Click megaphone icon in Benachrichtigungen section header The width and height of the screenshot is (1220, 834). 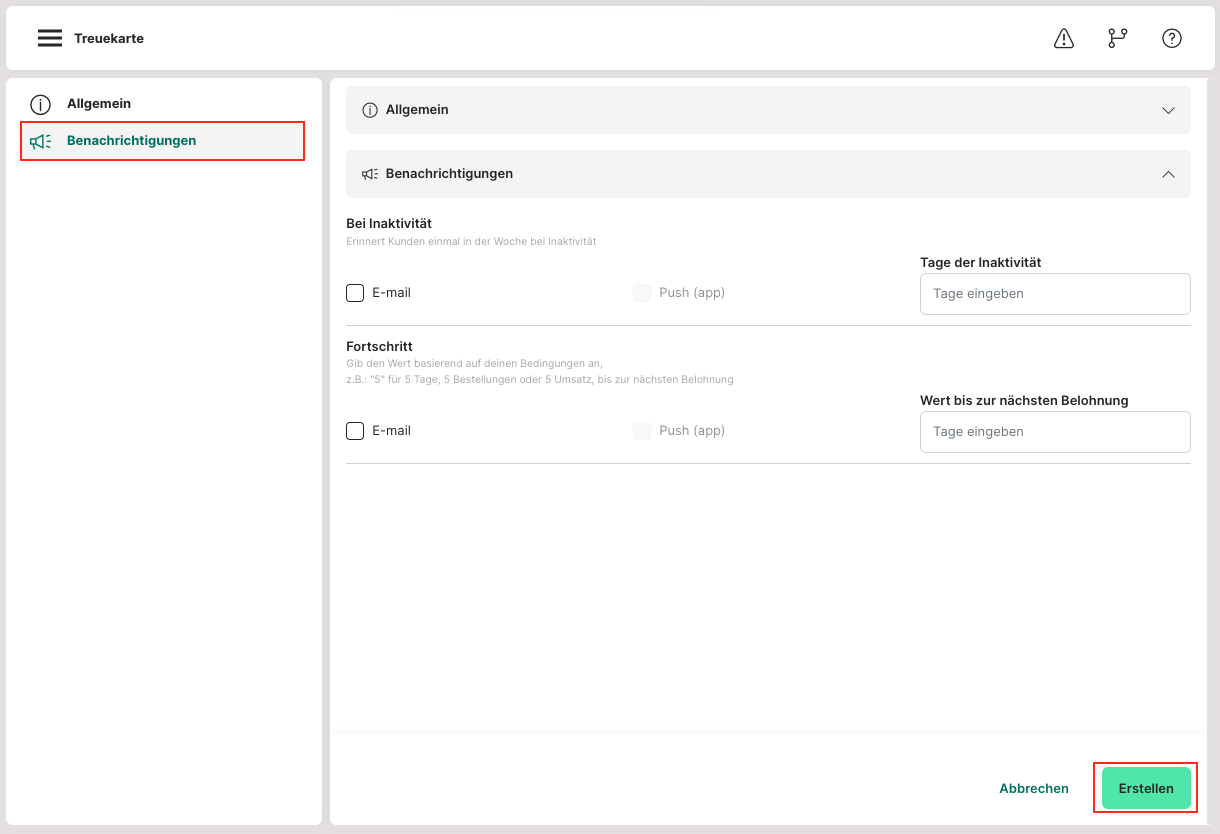[x=369, y=174]
